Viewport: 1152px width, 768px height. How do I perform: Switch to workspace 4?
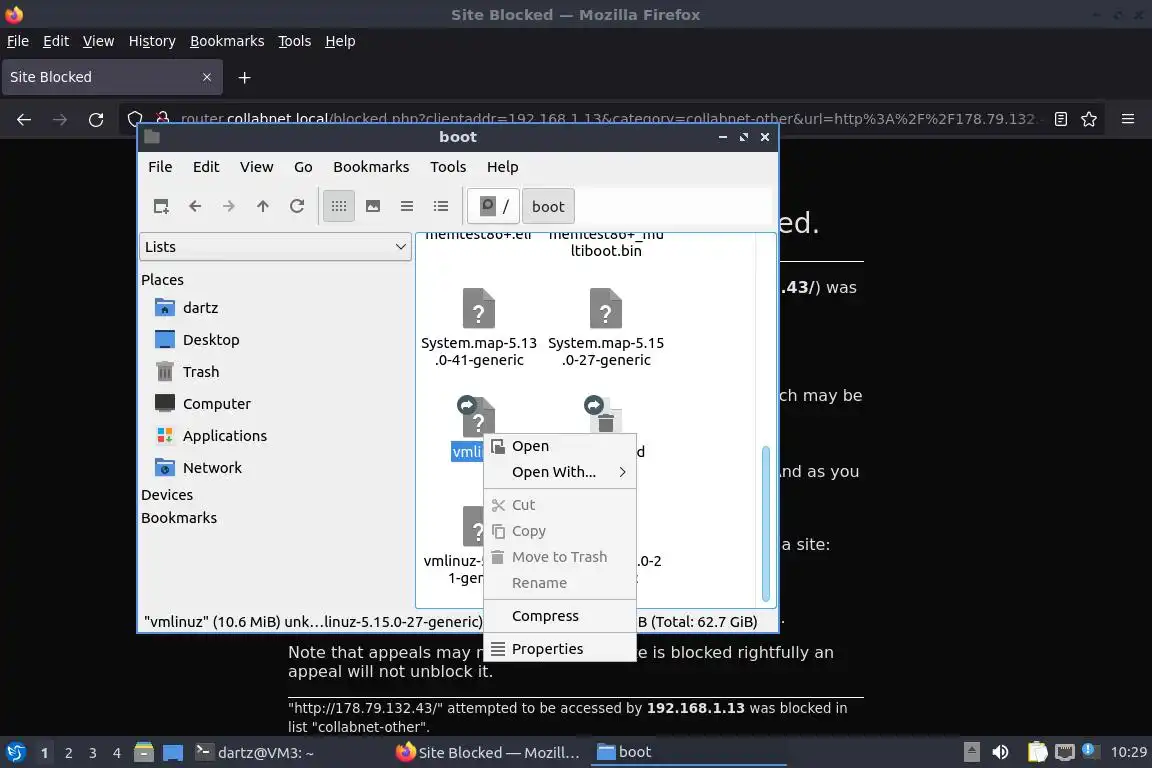(x=117, y=753)
